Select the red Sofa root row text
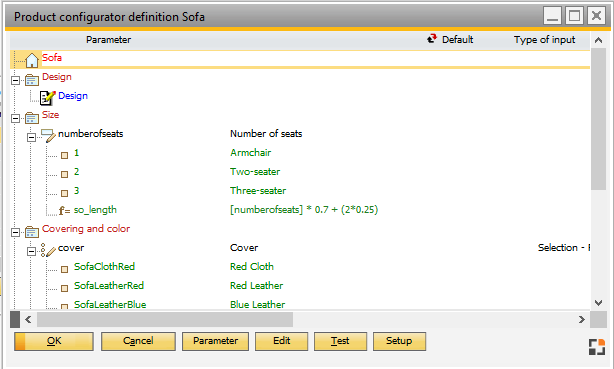The image size is (614, 369). [52, 58]
